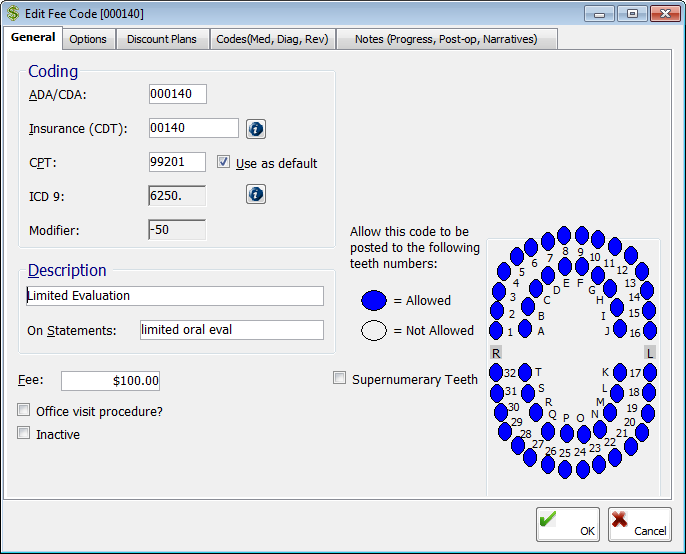Image resolution: width=686 pixels, height=554 pixels.
Task: Check the Office visit procedure box
Action: click(24, 410)
